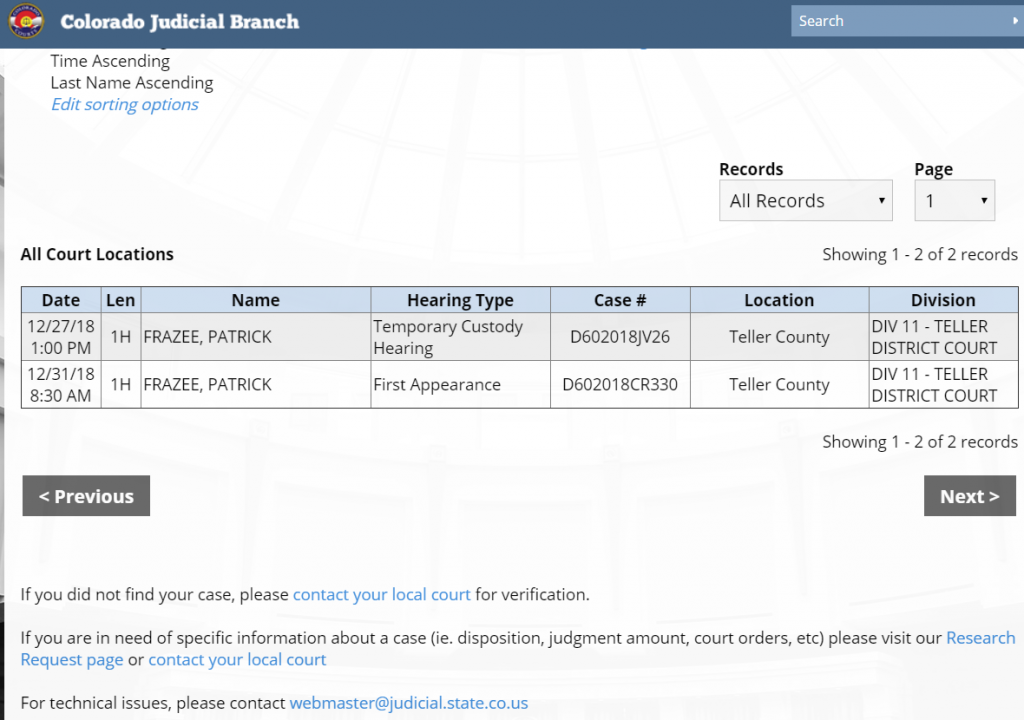This screenshot has width=1024, height=720.
Task: Open the Page number dropdown
Action: 954,201
